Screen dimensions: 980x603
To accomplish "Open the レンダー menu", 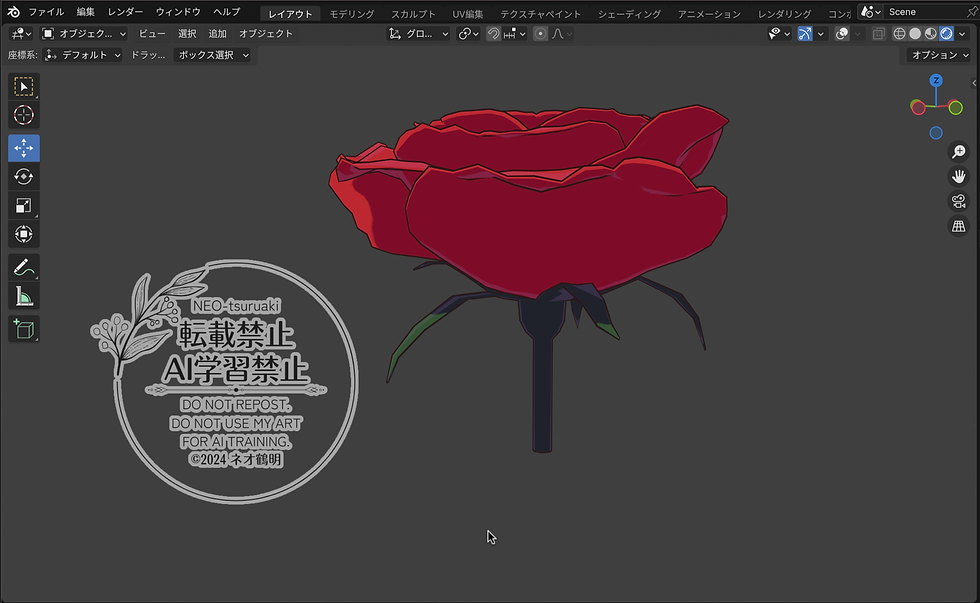I will 125,12.
